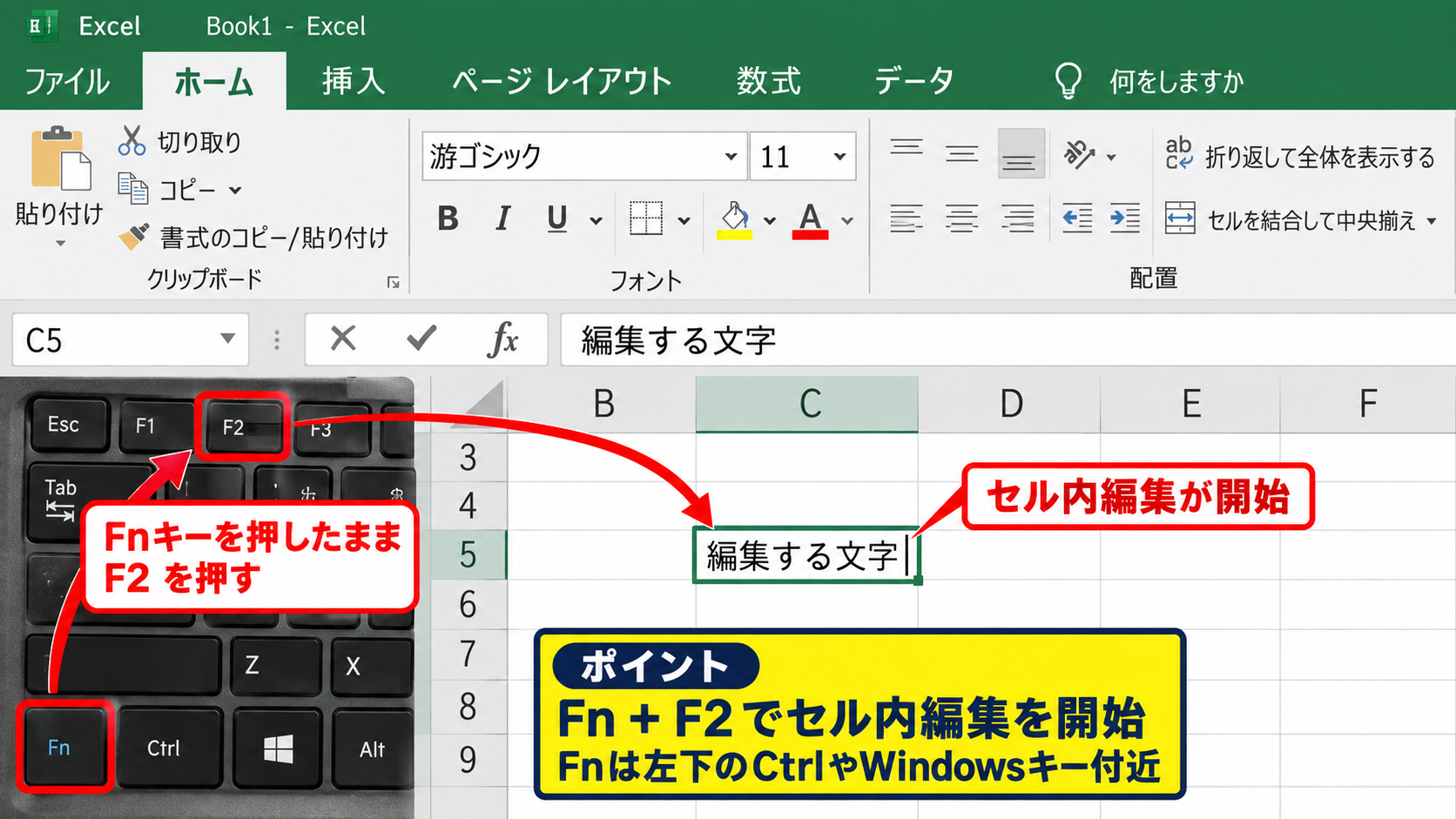Center text horizontally
This screenshot has width=1456, height=819.
pyautogui.click(x=962, y=218)
